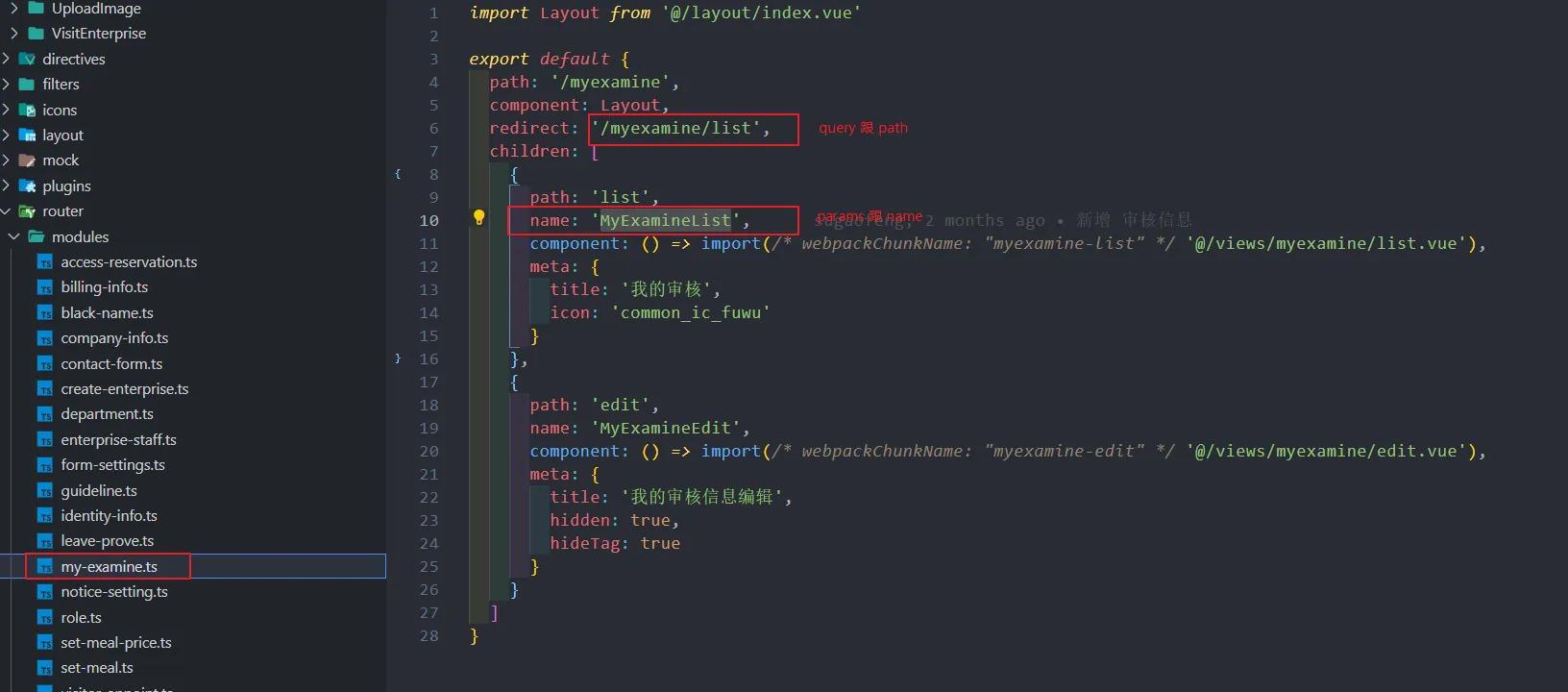
Task: Click the layout folder icon
Action: [28, 136]
